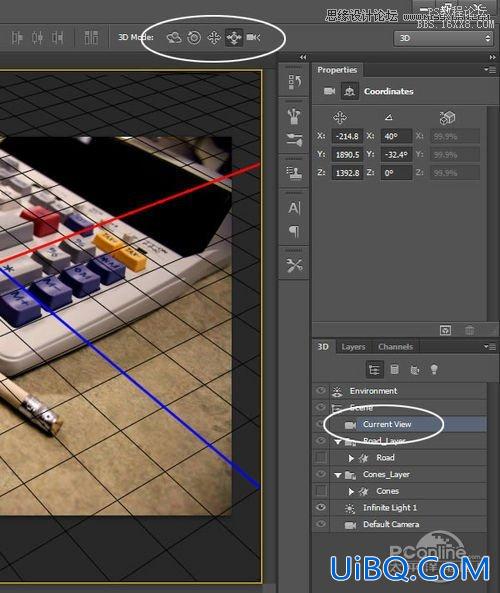The height and width of the screenshot is (593, 500).
Task: Select the Zoom 3D camera mode icon
Action: (x=253, y=37)
